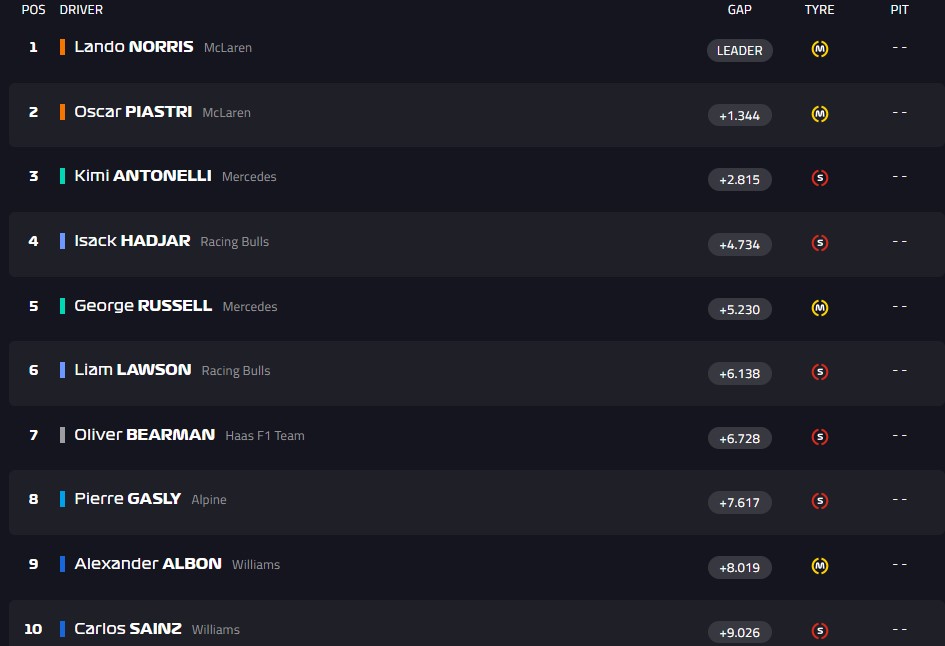Click George Russell's medium tyre icon
The height and width of the screenshot is (646, 945).
(820, 308)
